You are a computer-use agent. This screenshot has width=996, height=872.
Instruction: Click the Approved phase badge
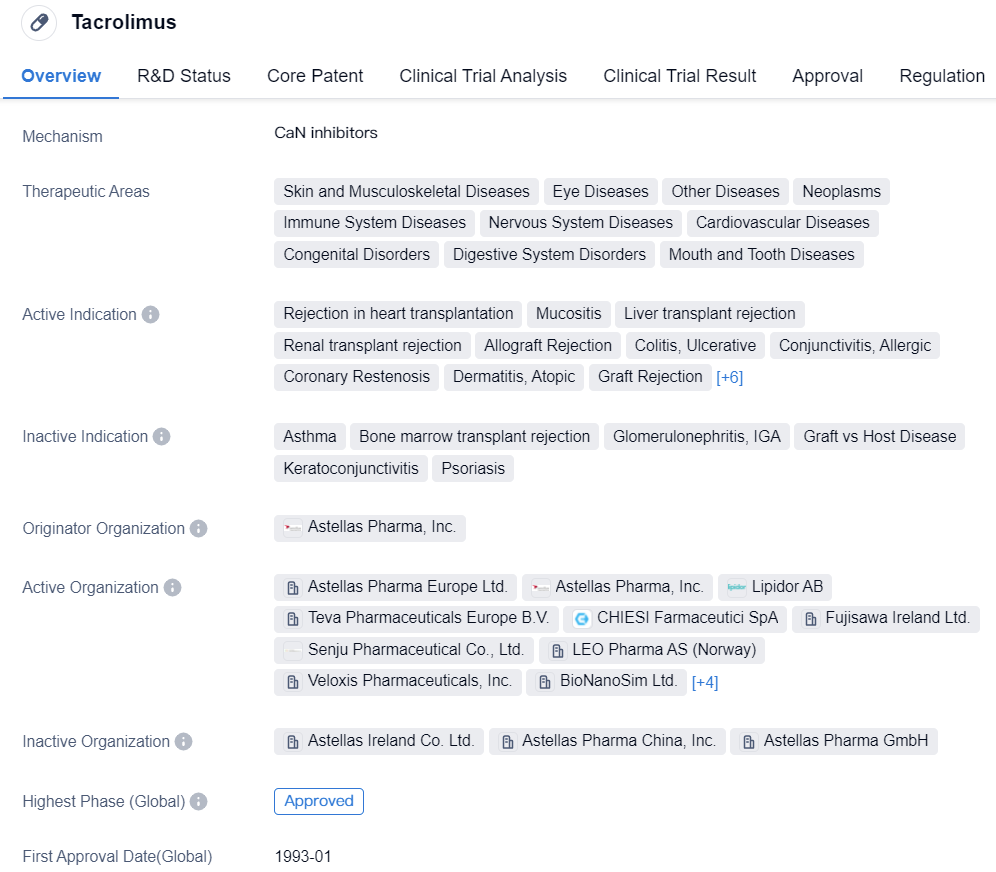319,801
